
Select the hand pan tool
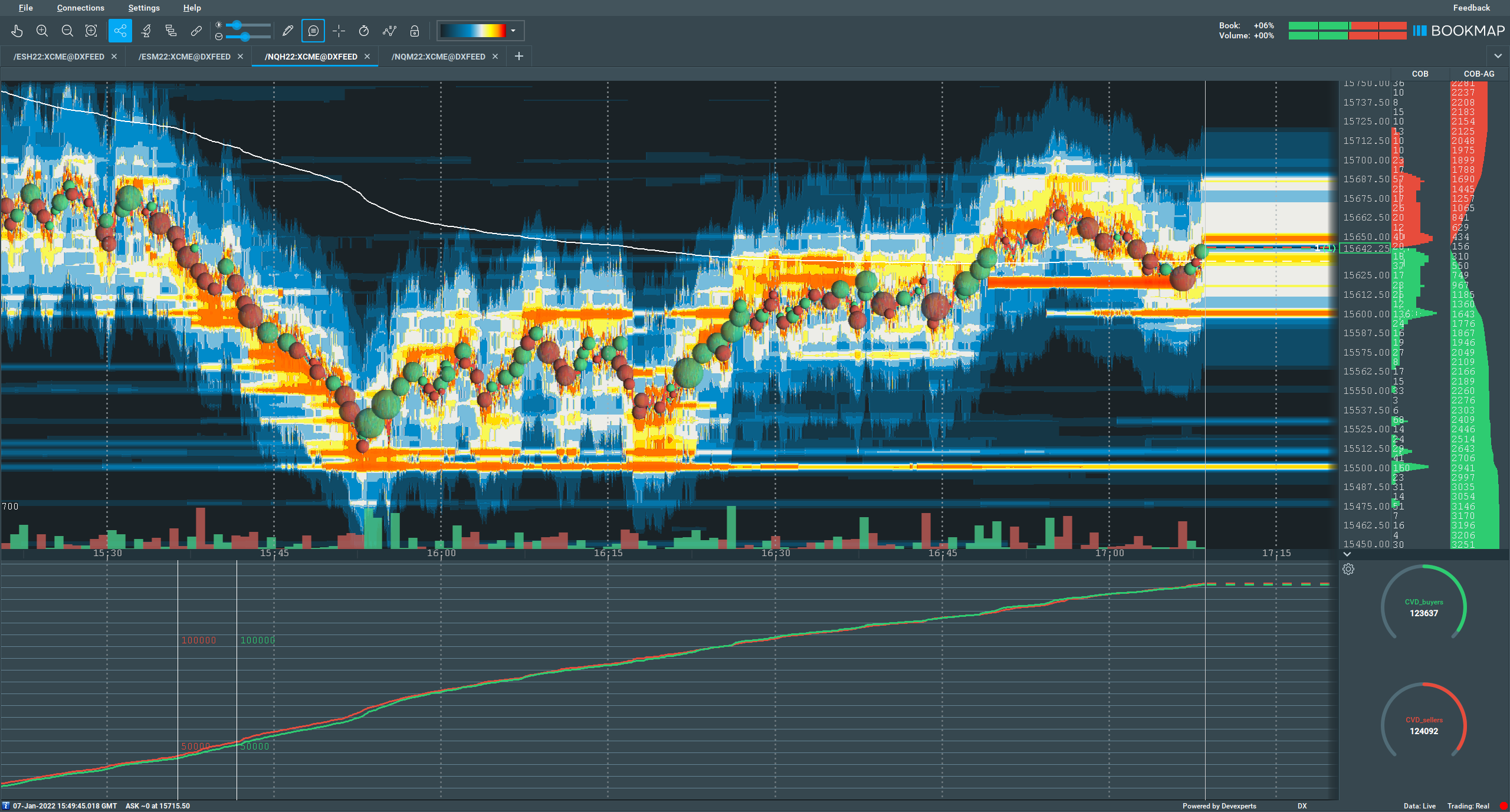tap(17, 31)
